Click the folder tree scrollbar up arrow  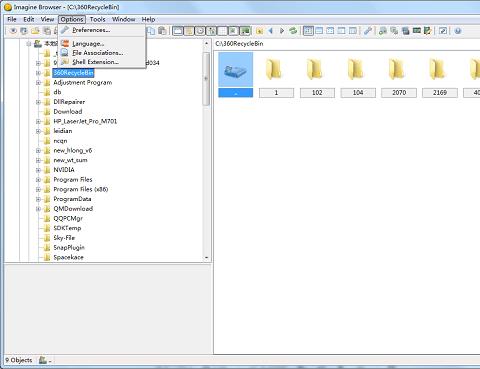(x=206, y=43)
